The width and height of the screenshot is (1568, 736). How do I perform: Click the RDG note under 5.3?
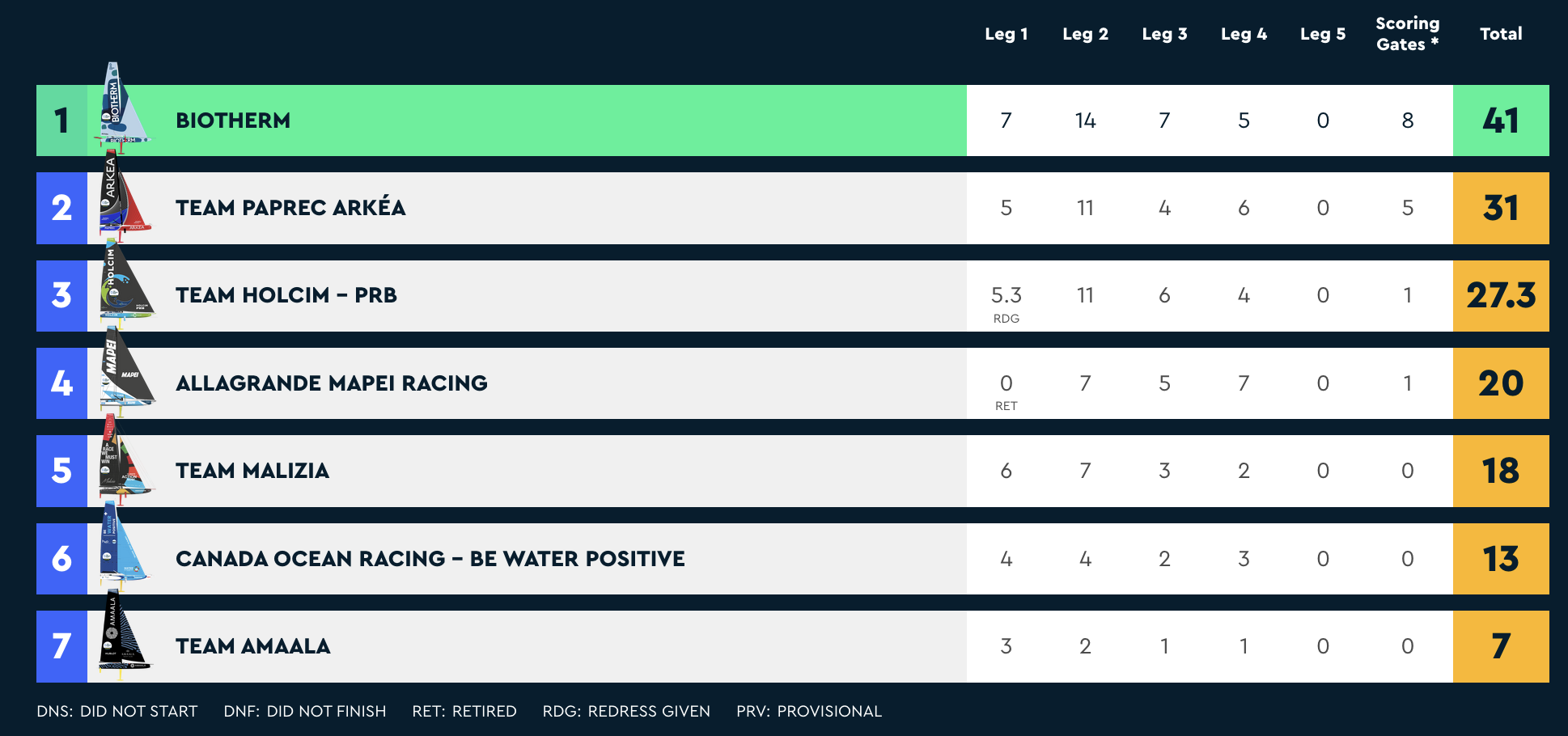[1006, 319]
